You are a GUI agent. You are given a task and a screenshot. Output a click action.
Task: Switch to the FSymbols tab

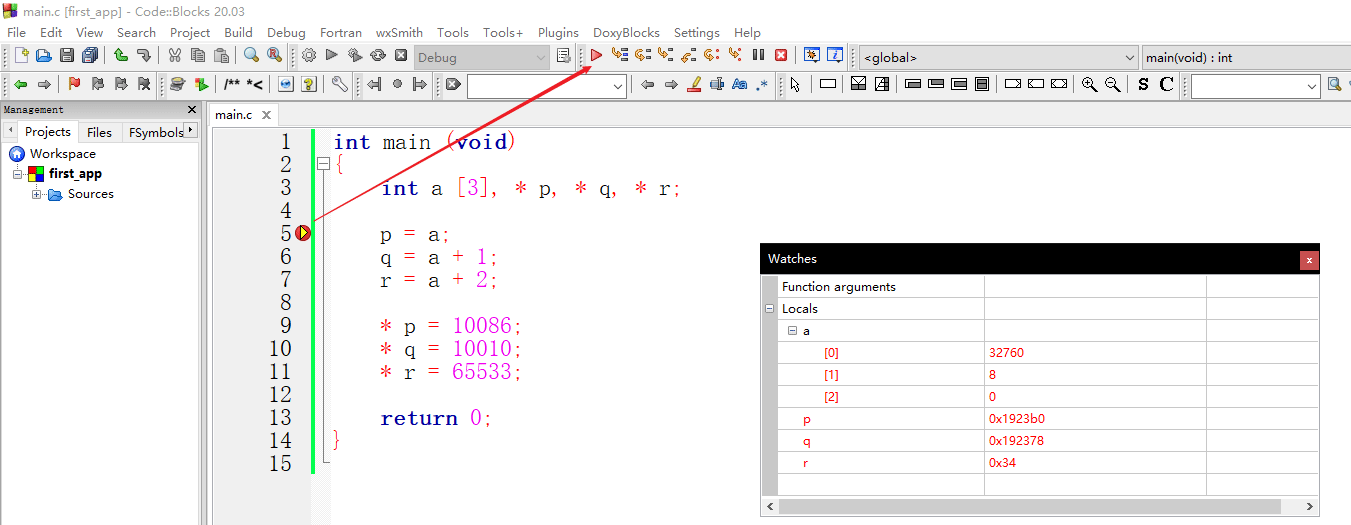click(x=156, y=132)
